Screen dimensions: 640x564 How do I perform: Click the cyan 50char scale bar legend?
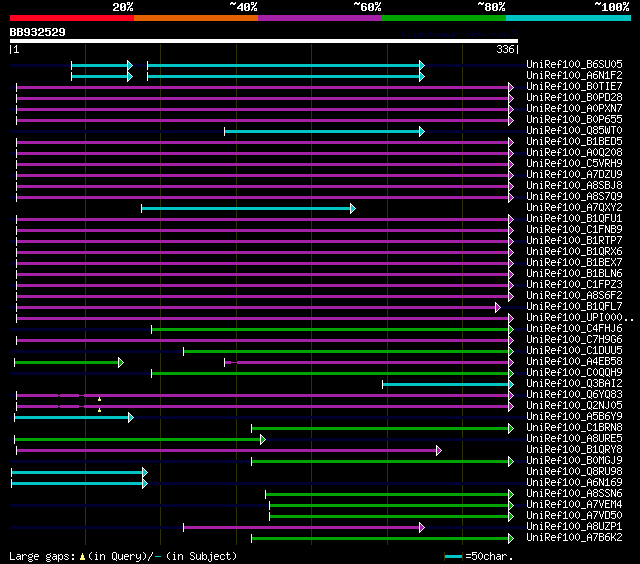click(454, 556)
